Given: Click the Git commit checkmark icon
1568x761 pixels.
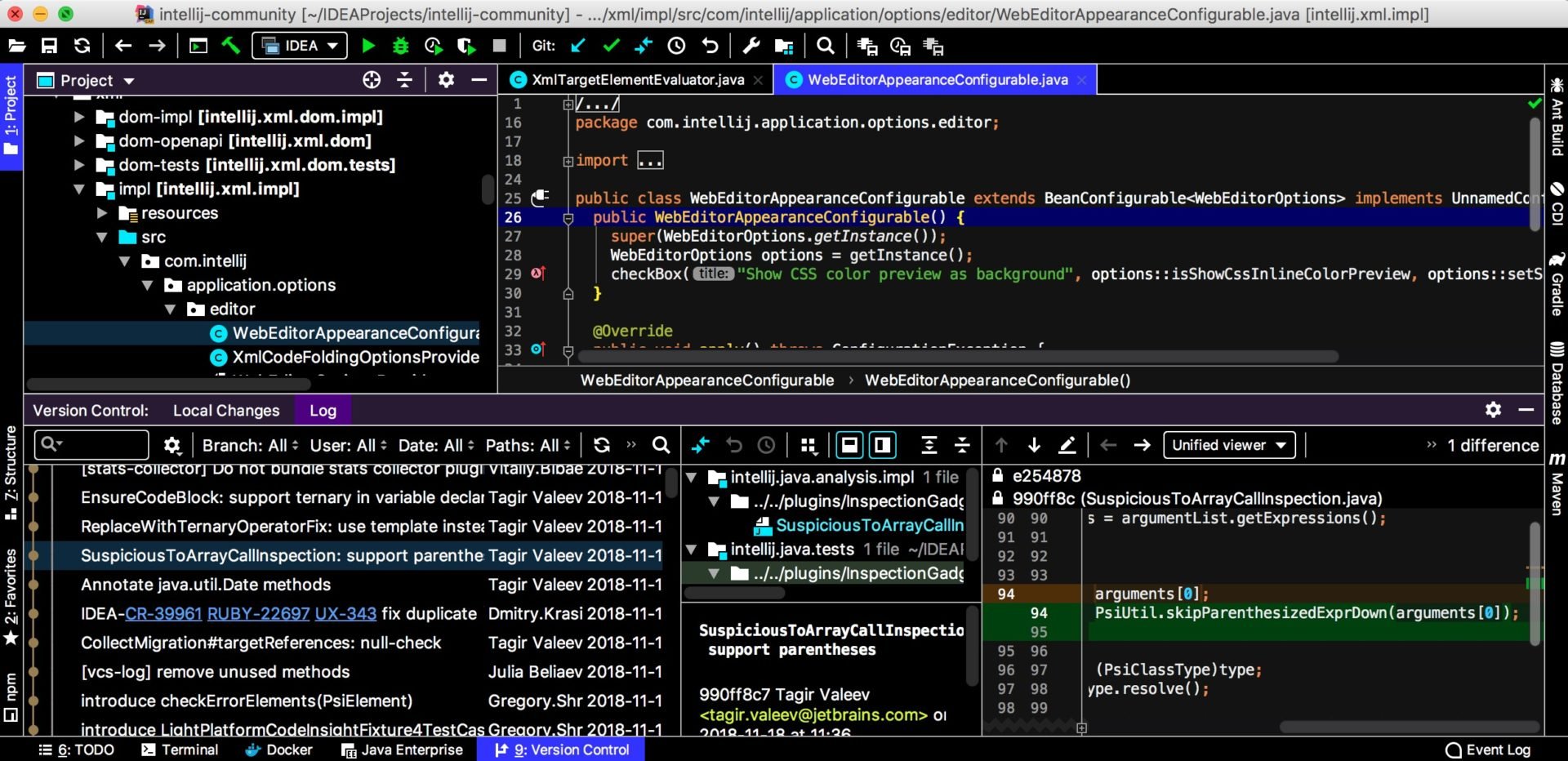Looking at the screenshot, I should (x=611, y=47).
